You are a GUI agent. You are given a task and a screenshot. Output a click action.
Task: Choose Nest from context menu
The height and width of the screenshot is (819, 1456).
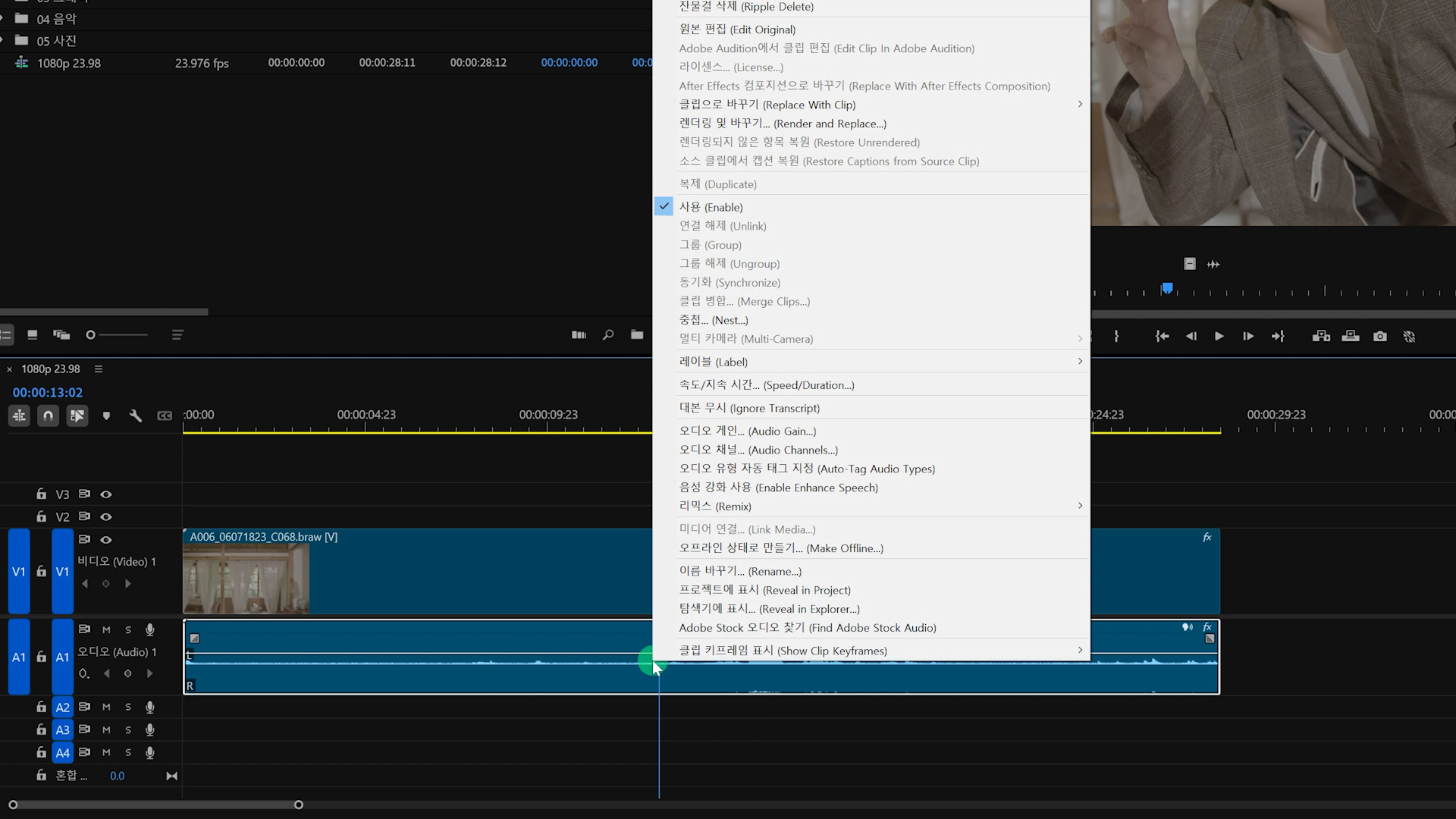[x=871, y=320]
